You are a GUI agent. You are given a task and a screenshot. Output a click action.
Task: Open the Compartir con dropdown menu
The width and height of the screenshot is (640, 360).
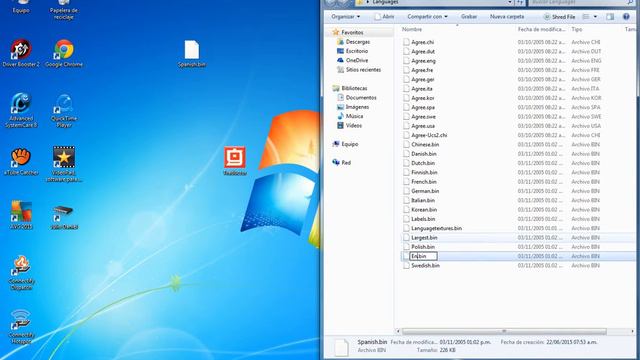(427, 17)
